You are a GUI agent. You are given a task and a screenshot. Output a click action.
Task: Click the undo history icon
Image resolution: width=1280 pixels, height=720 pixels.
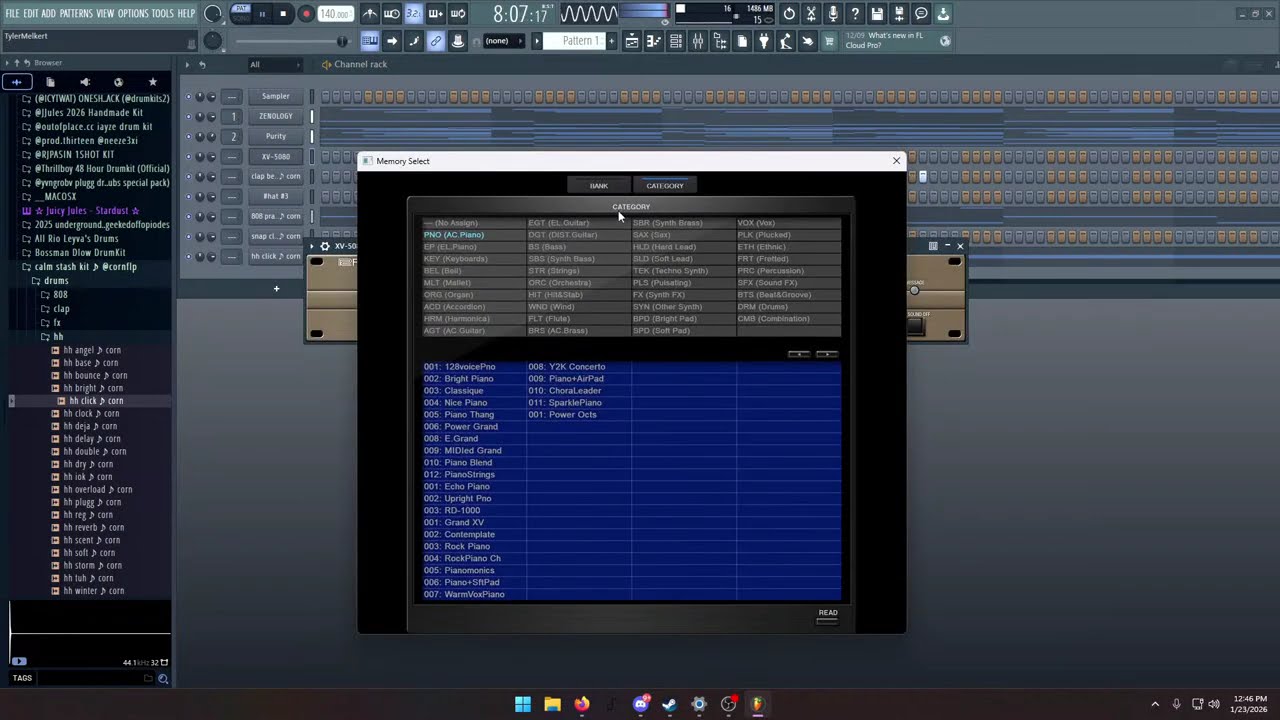tap(789, 14)
